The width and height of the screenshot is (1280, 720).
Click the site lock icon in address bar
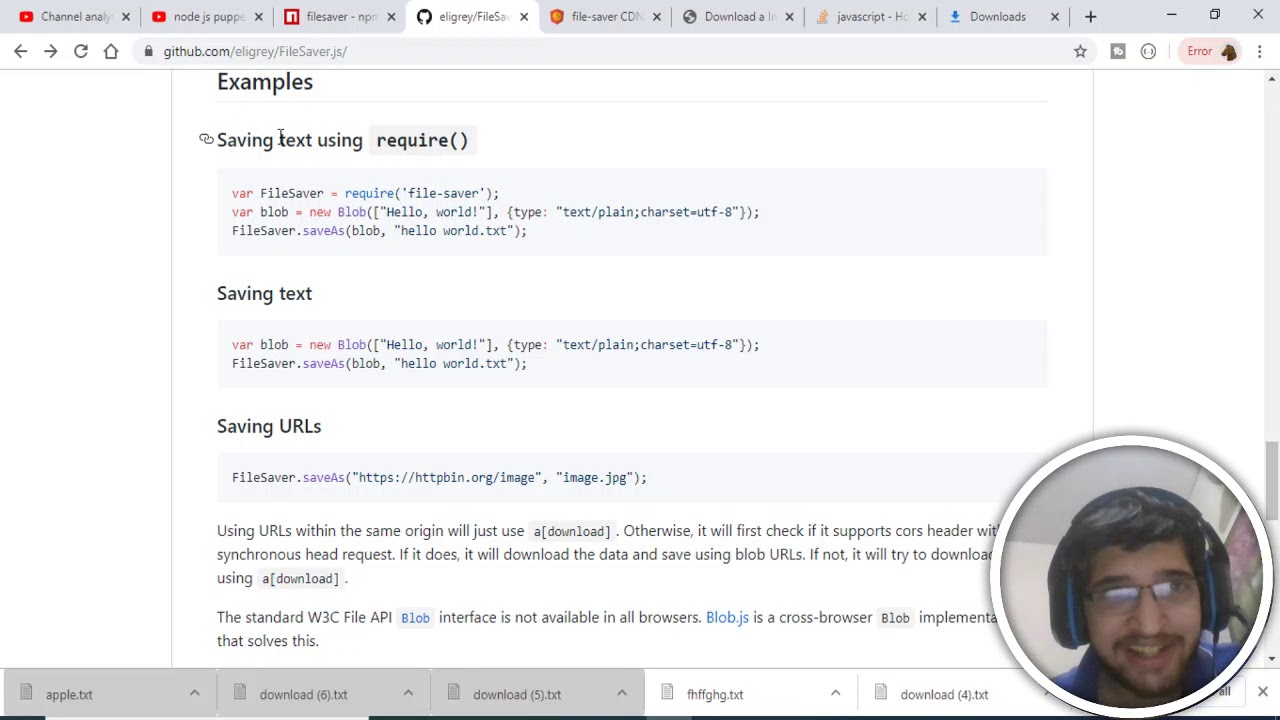(x=148, y=51)
